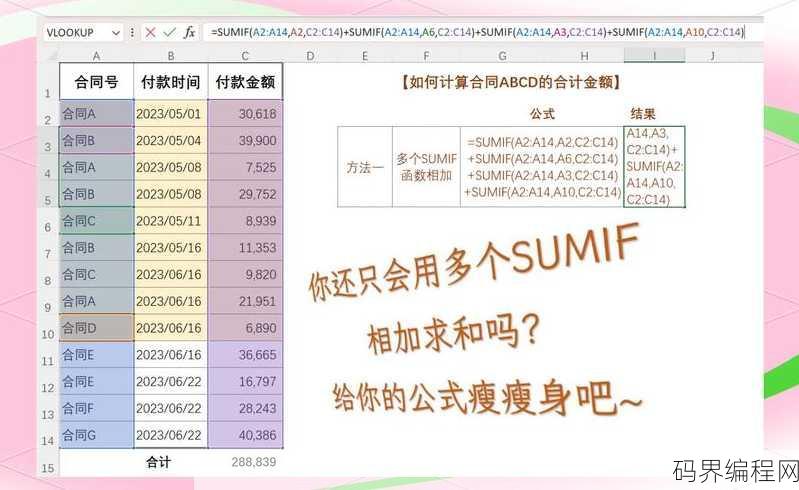
Task: Select column J header
Action: [x=712, y=56]
